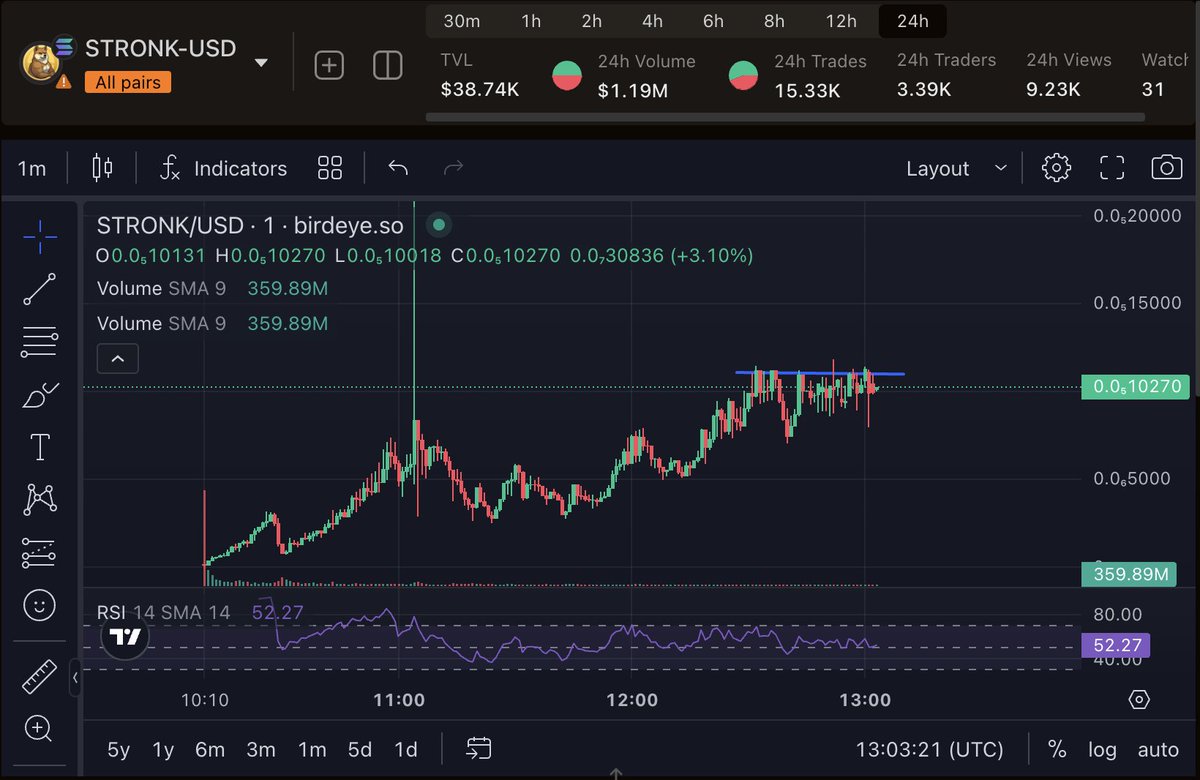Viewport: 1200px width, 780px height.
Task: Click the RSI value label 52.27 on scale
Action: pyautogui.click(x=1116, y=646)
